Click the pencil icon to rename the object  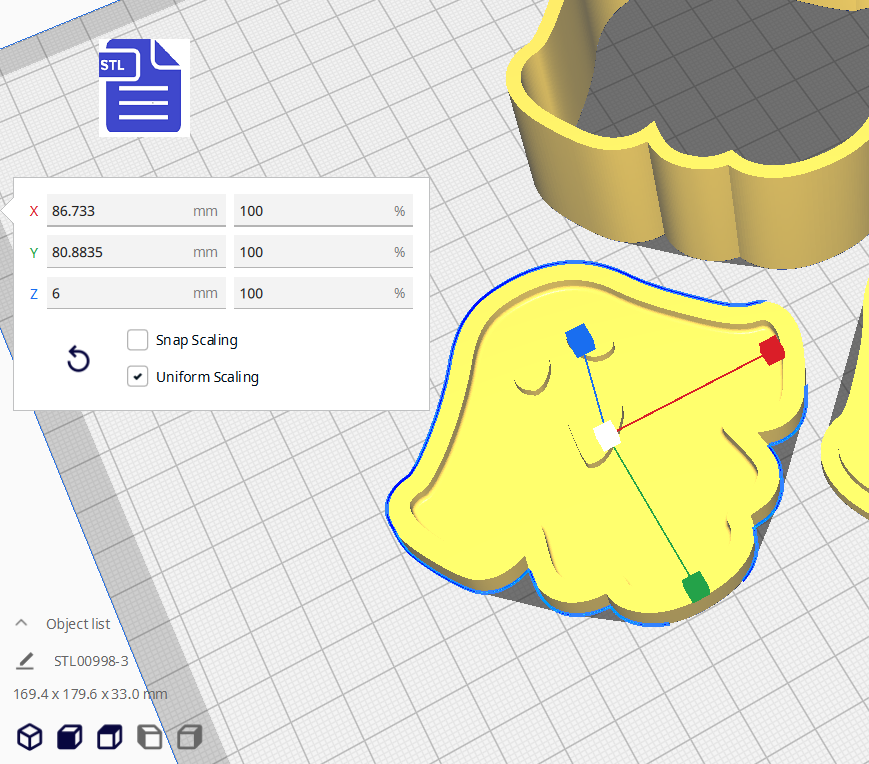coord(25,661)
